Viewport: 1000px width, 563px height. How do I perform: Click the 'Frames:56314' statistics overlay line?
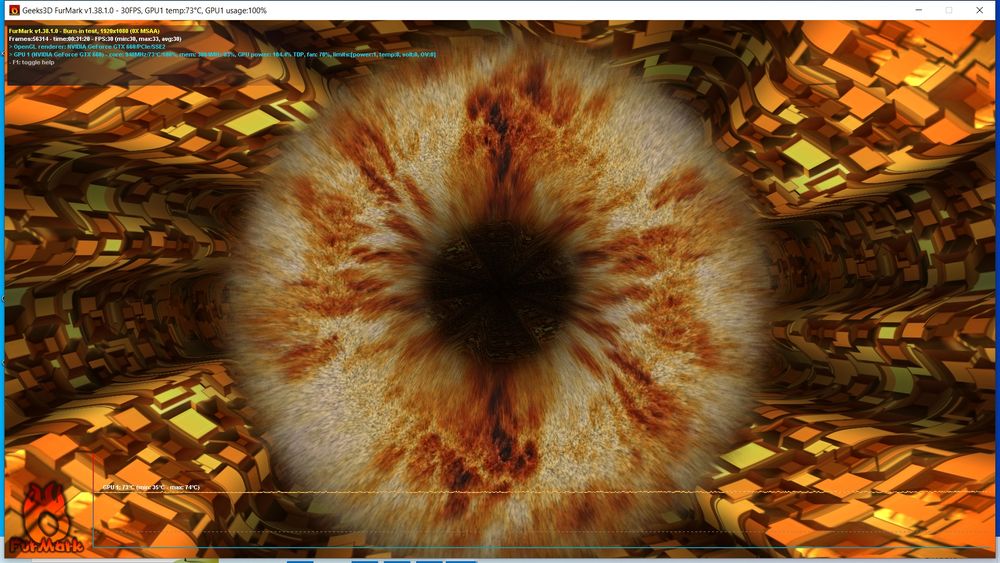click(x=95, y=39)
